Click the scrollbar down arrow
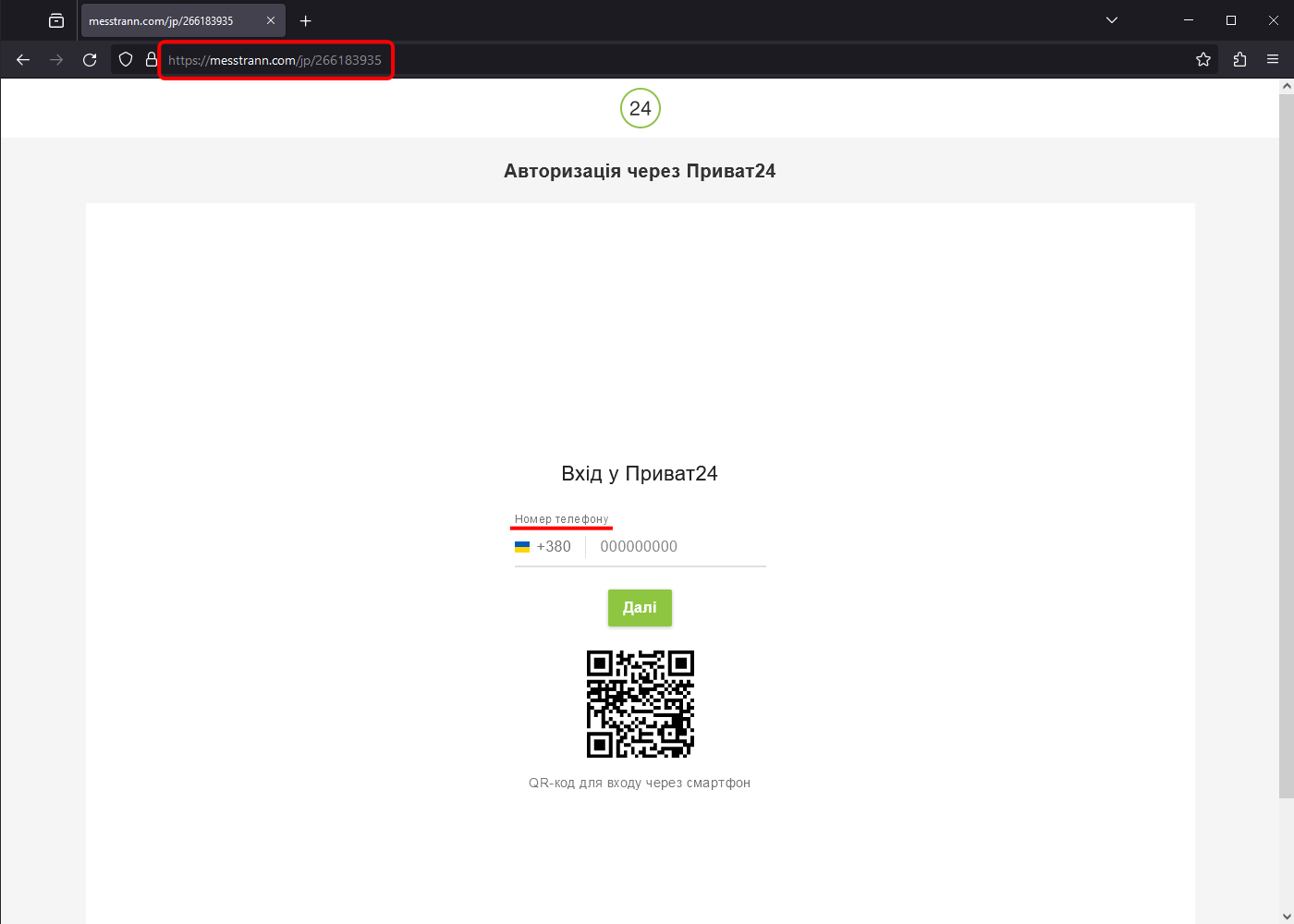 coord(1287,917)
